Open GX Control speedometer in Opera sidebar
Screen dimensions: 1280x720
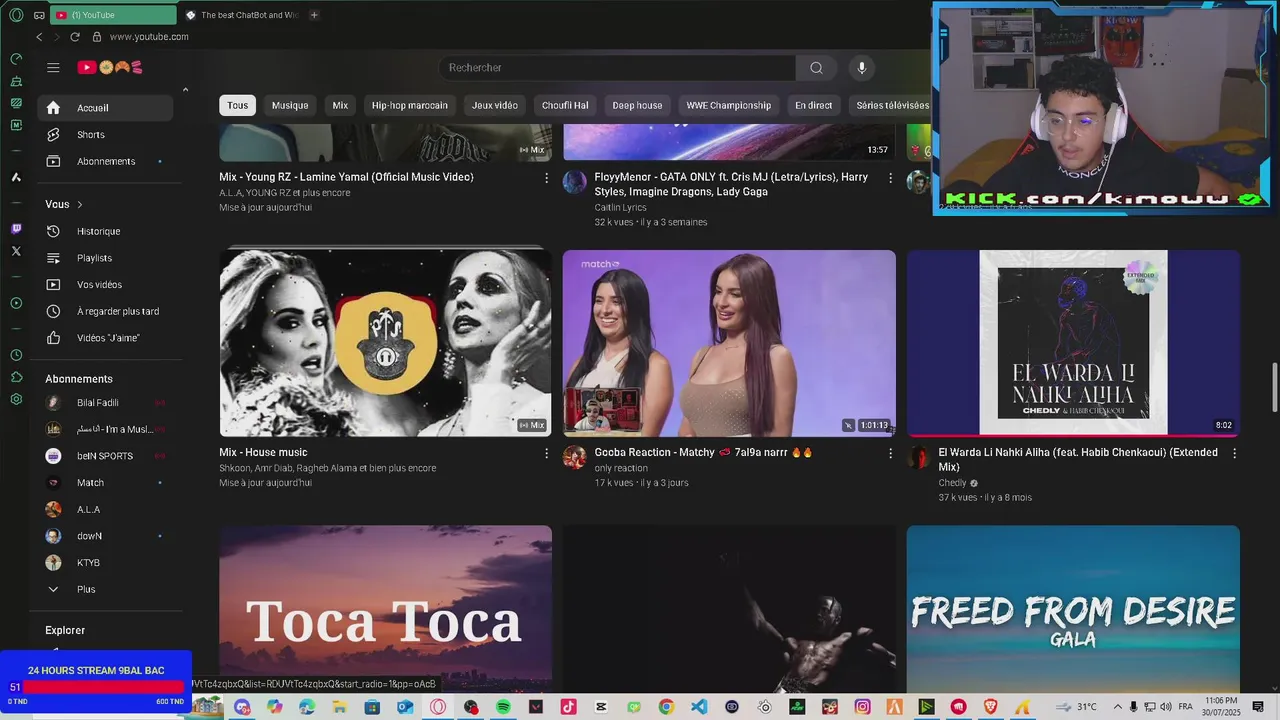pos(16,59)
